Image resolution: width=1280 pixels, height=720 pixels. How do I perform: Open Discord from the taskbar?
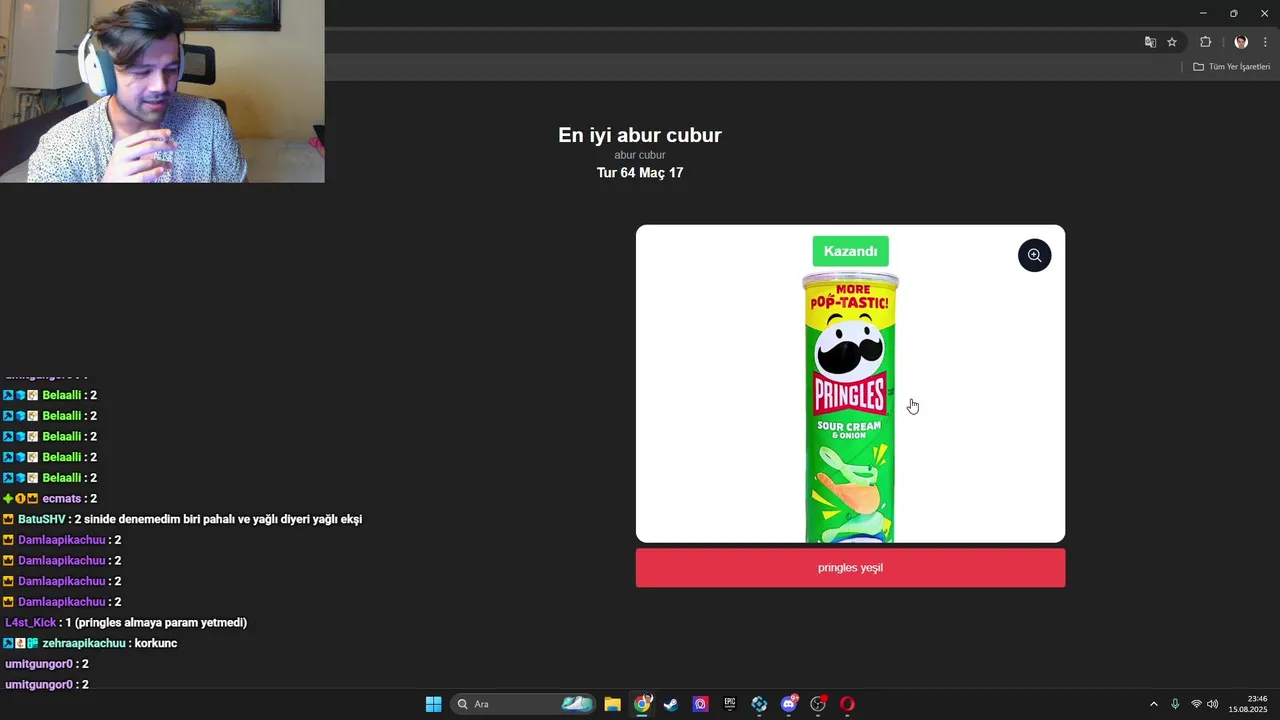(x=789, y=704)
